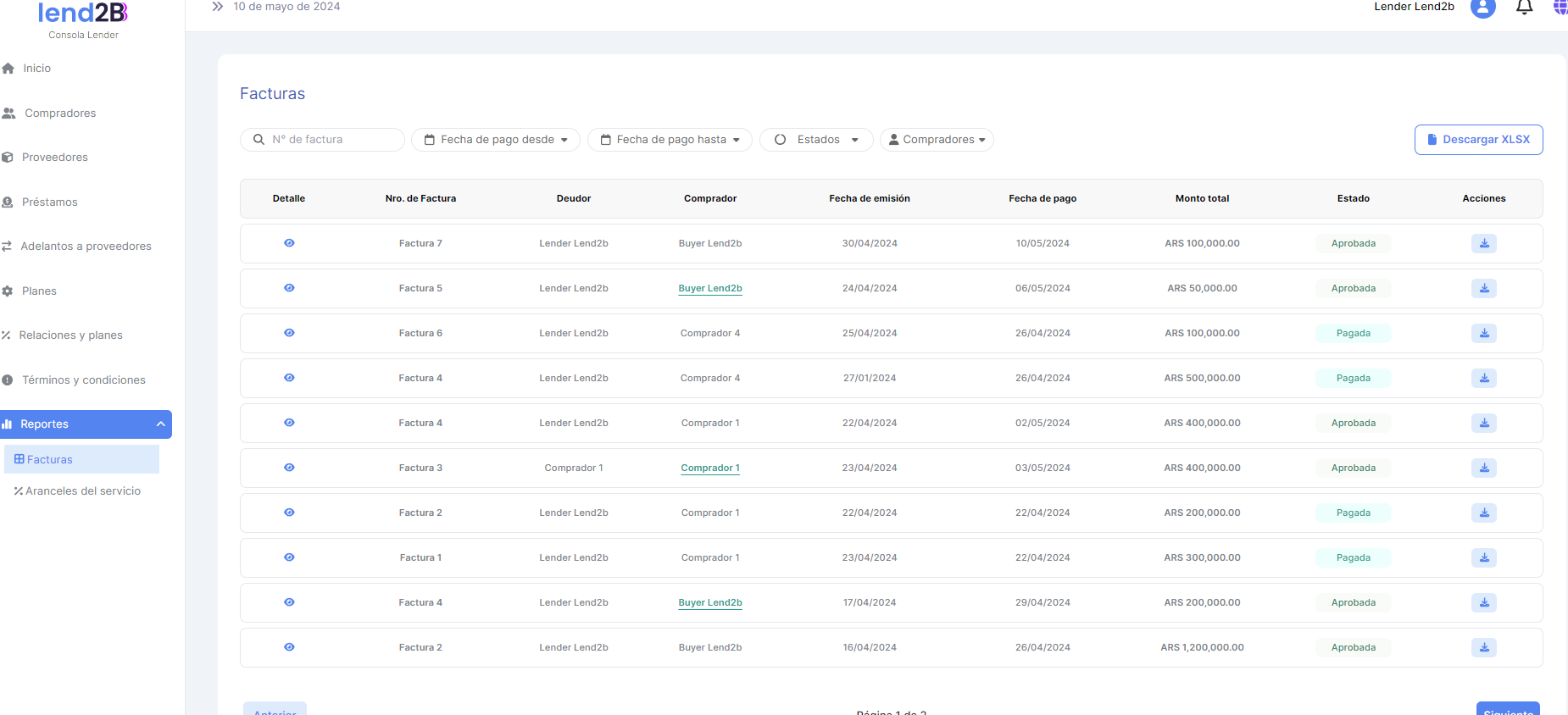
Task: Click the Descargar XLSX button
Action: (x=1478, y=140)
